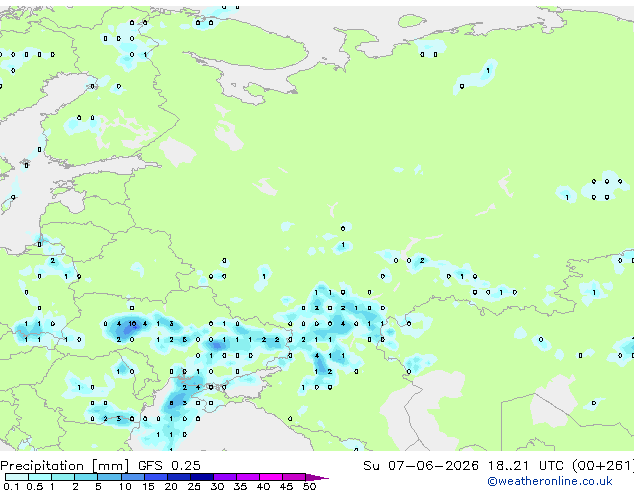Click the '(00+261)' forecast offset text

tap(603, 466)
